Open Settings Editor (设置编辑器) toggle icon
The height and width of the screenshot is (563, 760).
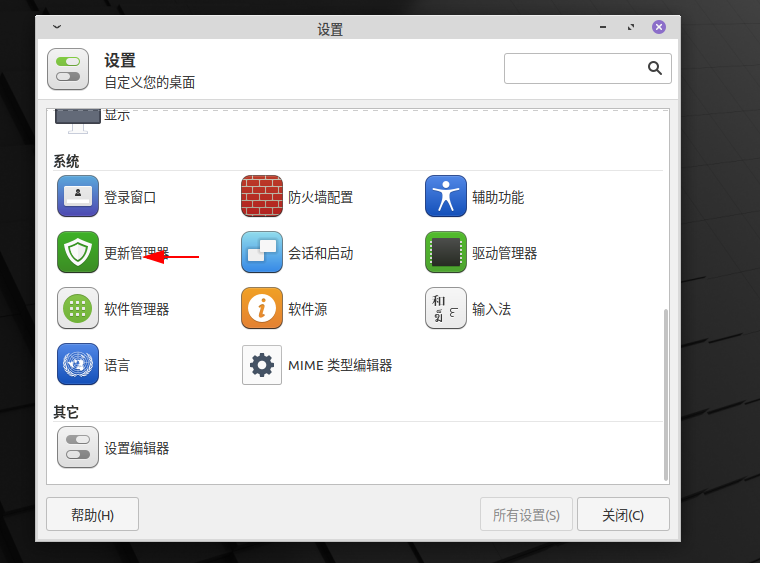point(78,448)
